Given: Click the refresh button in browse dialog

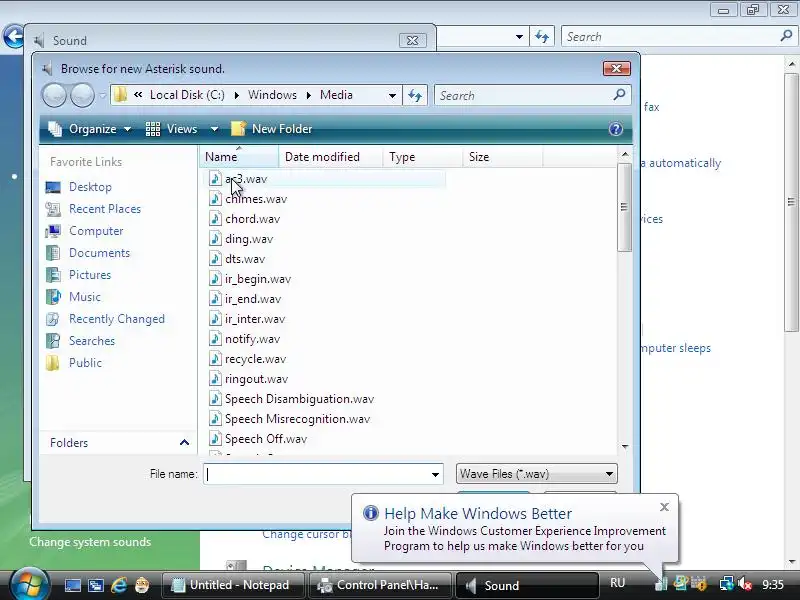Looking at the screenshot, I should point(415,95).
